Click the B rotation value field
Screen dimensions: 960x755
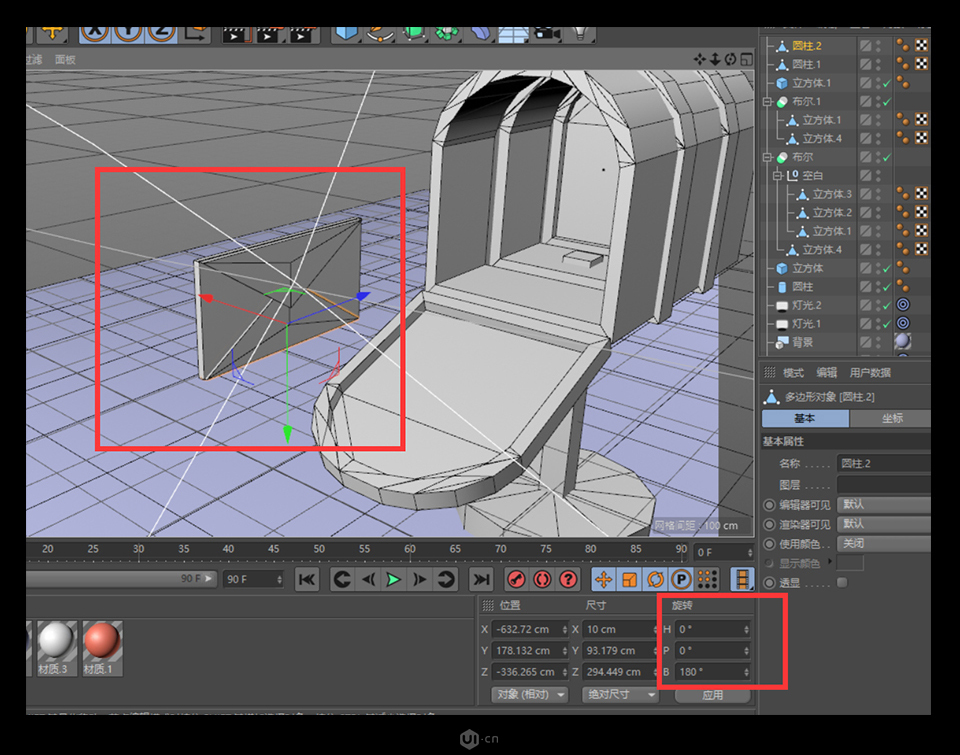(712, 671)
